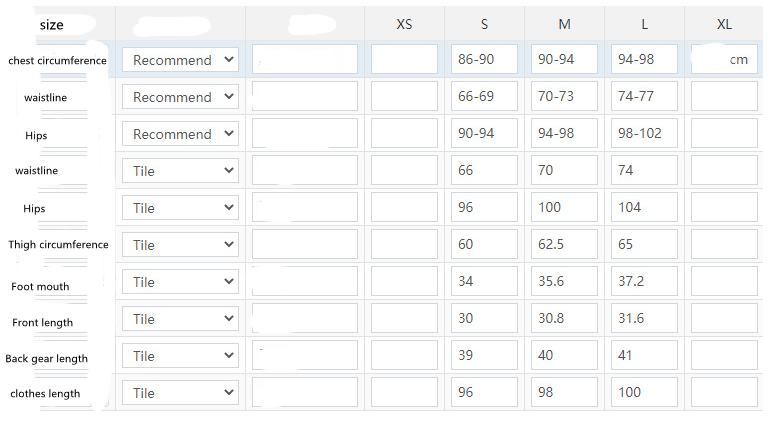Viewport: 775px width, 427px height.
Task: Click the Hips L field showing 98-102
Action: point(644,134)
